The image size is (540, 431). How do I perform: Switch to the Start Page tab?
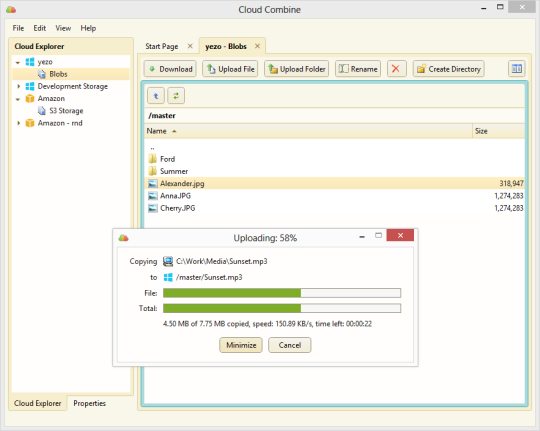click(162, 46)
